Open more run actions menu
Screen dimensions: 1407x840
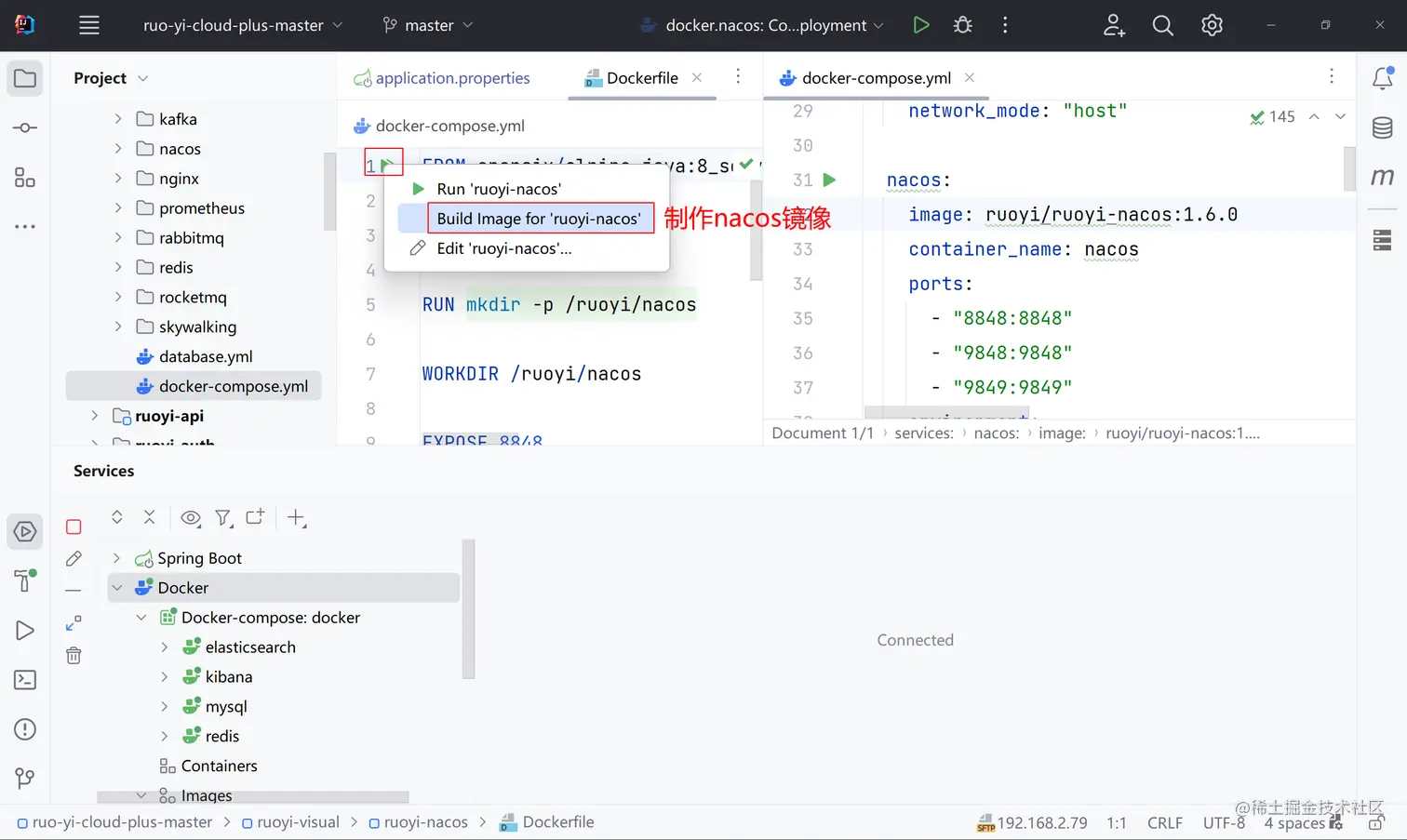pos(1005,25)
